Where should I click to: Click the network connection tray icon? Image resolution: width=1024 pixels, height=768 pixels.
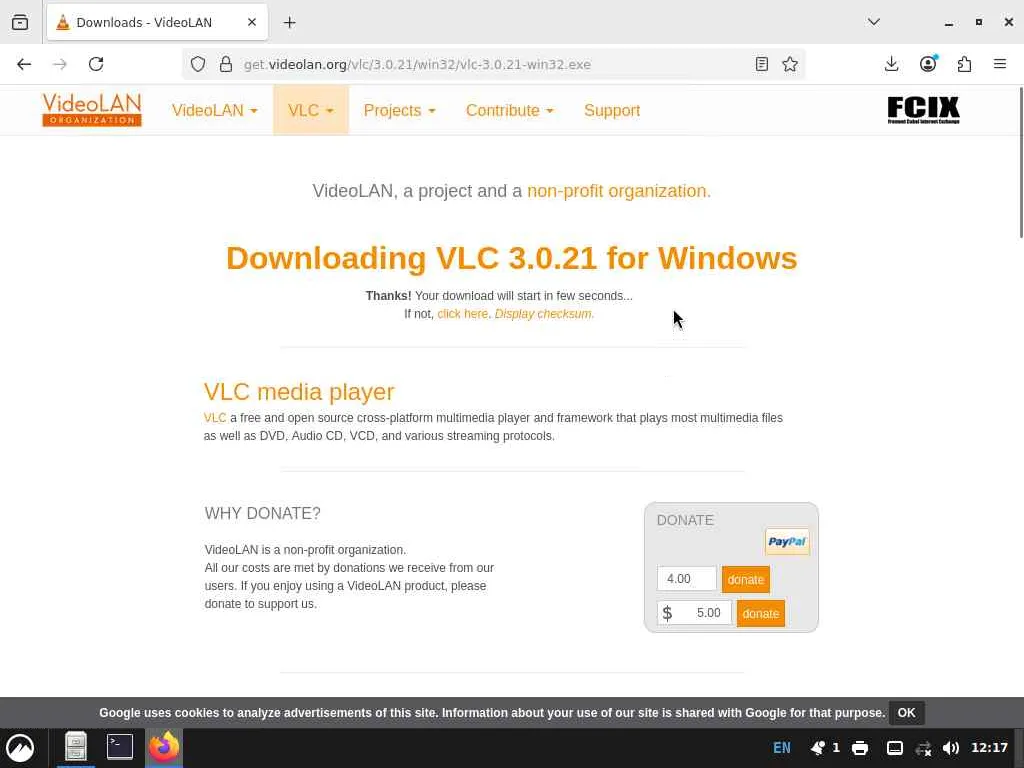pyautogui.click(x=923, y=748)
